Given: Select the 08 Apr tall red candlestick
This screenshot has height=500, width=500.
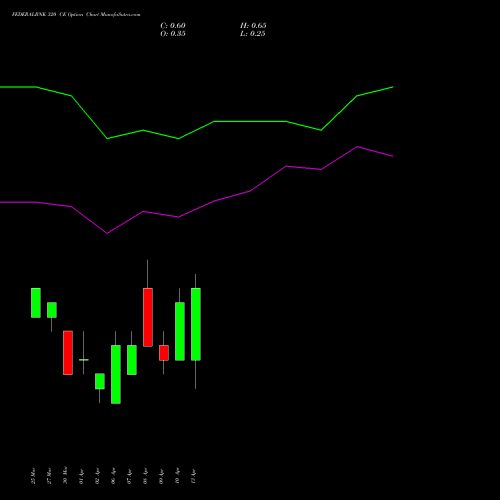Looking at the screenshot, I should point(148,317).
